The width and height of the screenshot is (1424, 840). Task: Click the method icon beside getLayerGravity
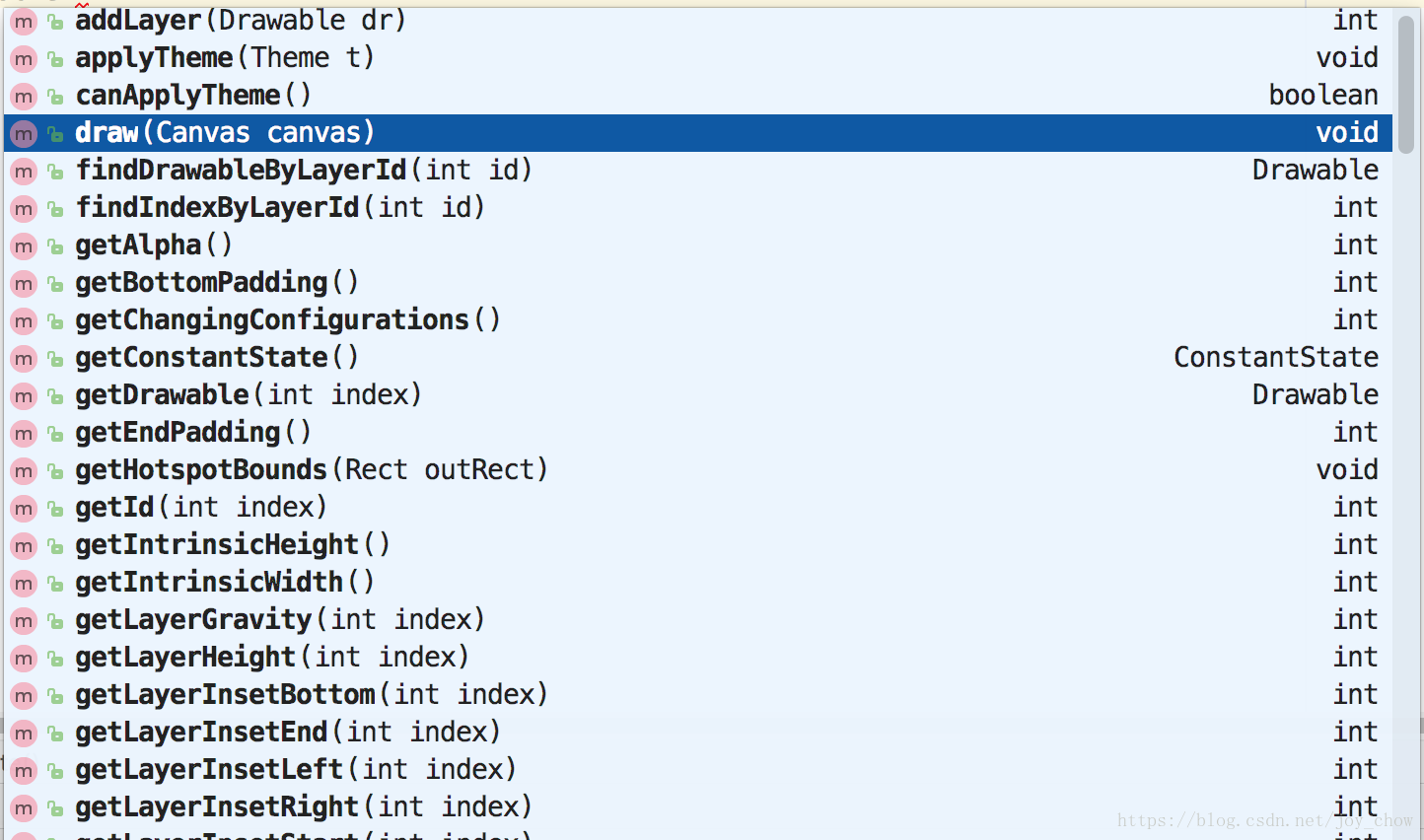click(x=24, y=621)
